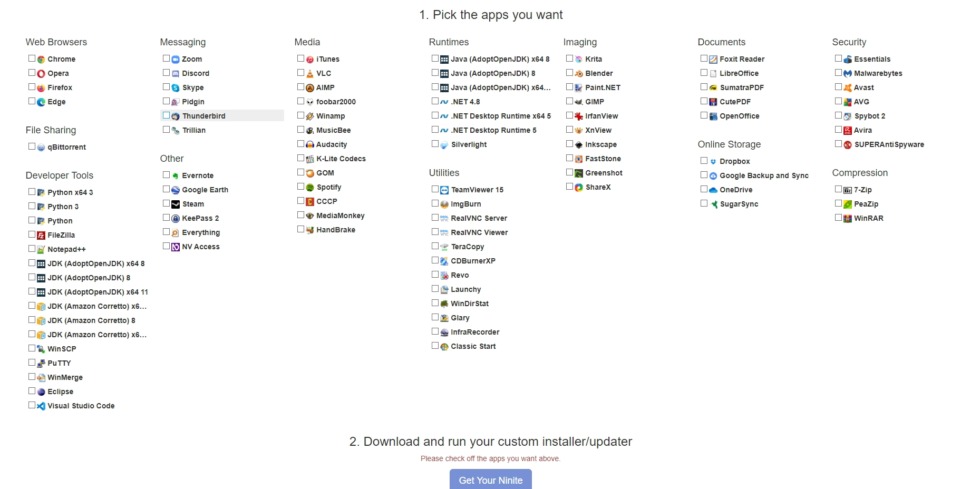
Task: Click the Thunderbird icon
Action: [x=176, y=116]
